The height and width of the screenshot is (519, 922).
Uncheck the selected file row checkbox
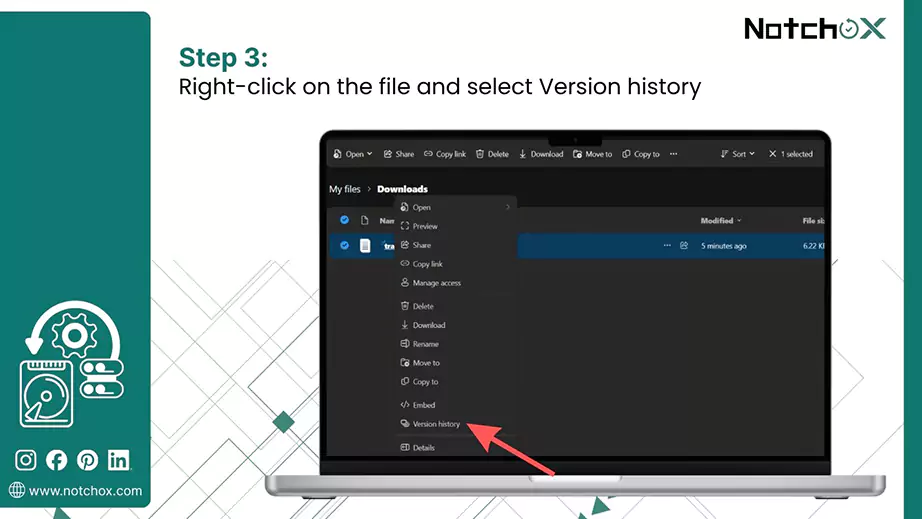tap(345, 245)
